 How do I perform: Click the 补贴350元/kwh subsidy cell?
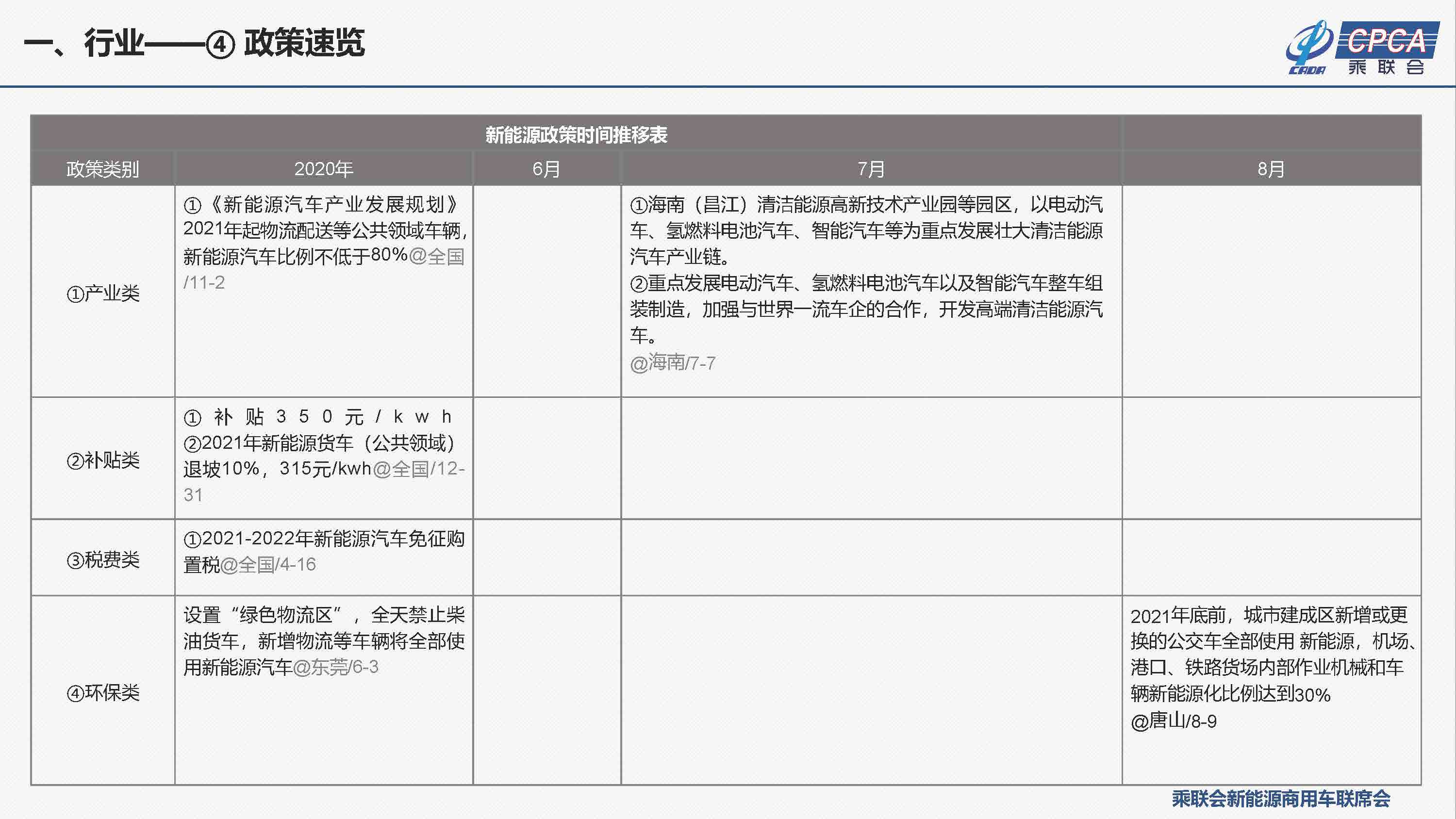click(324, 458)
